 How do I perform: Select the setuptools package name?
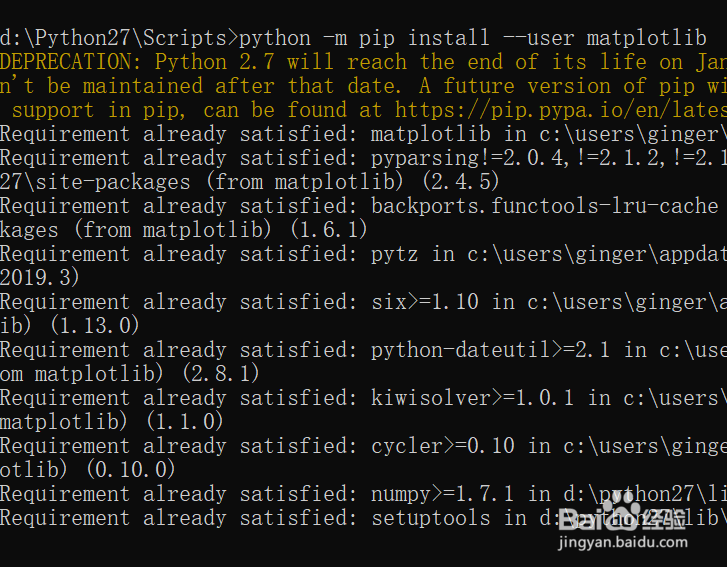pyautogui.click(x=430, y=518)
